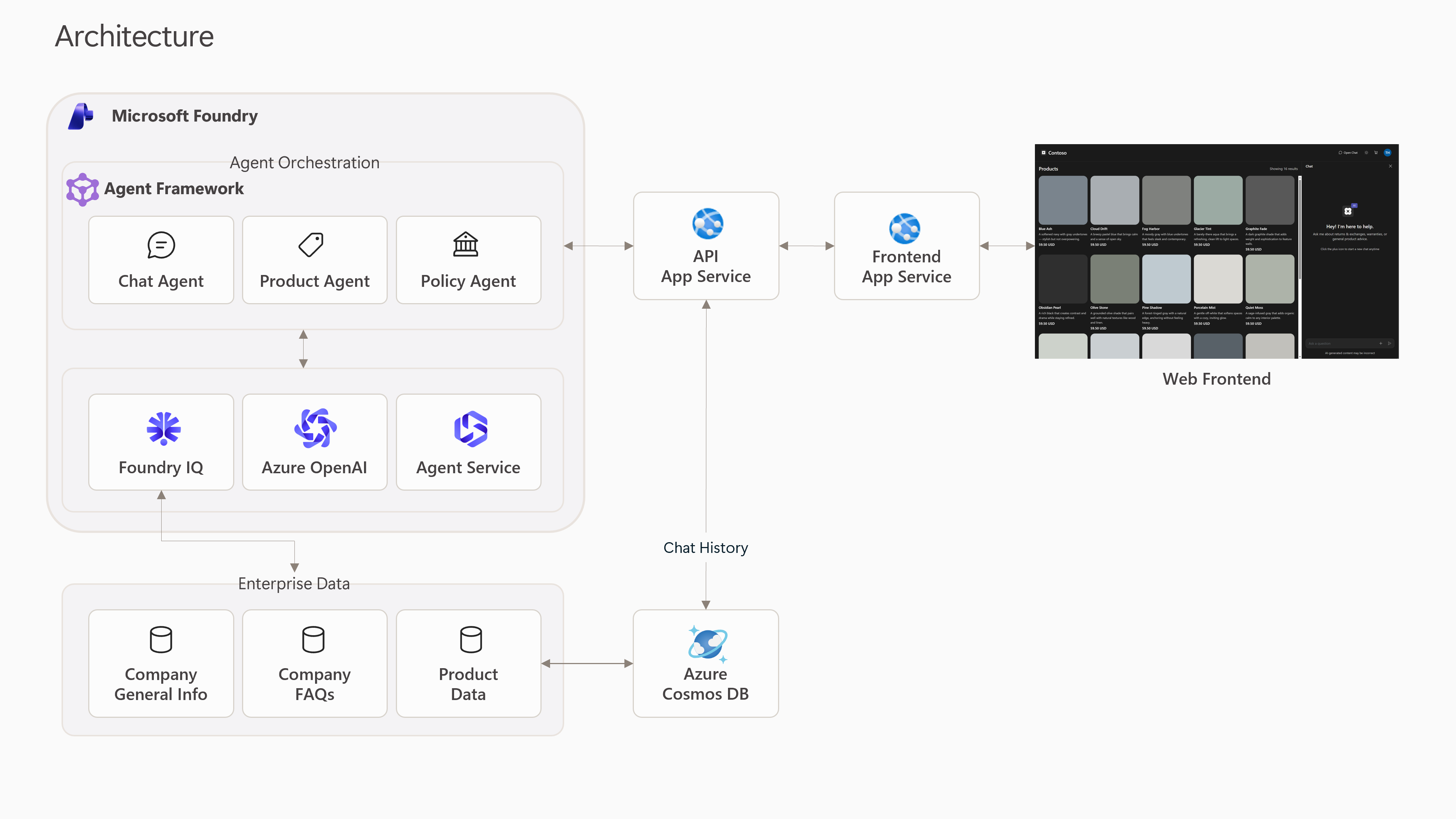Click the 'Microsoft Foundry' title text
1456x819 pixels.
(x=185, y=116)
